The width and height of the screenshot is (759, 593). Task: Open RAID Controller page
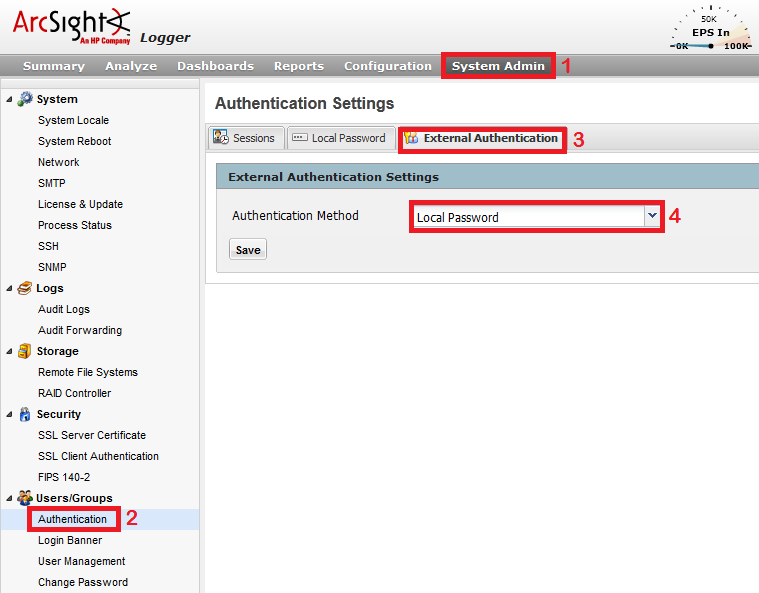[x=75, y=393]
